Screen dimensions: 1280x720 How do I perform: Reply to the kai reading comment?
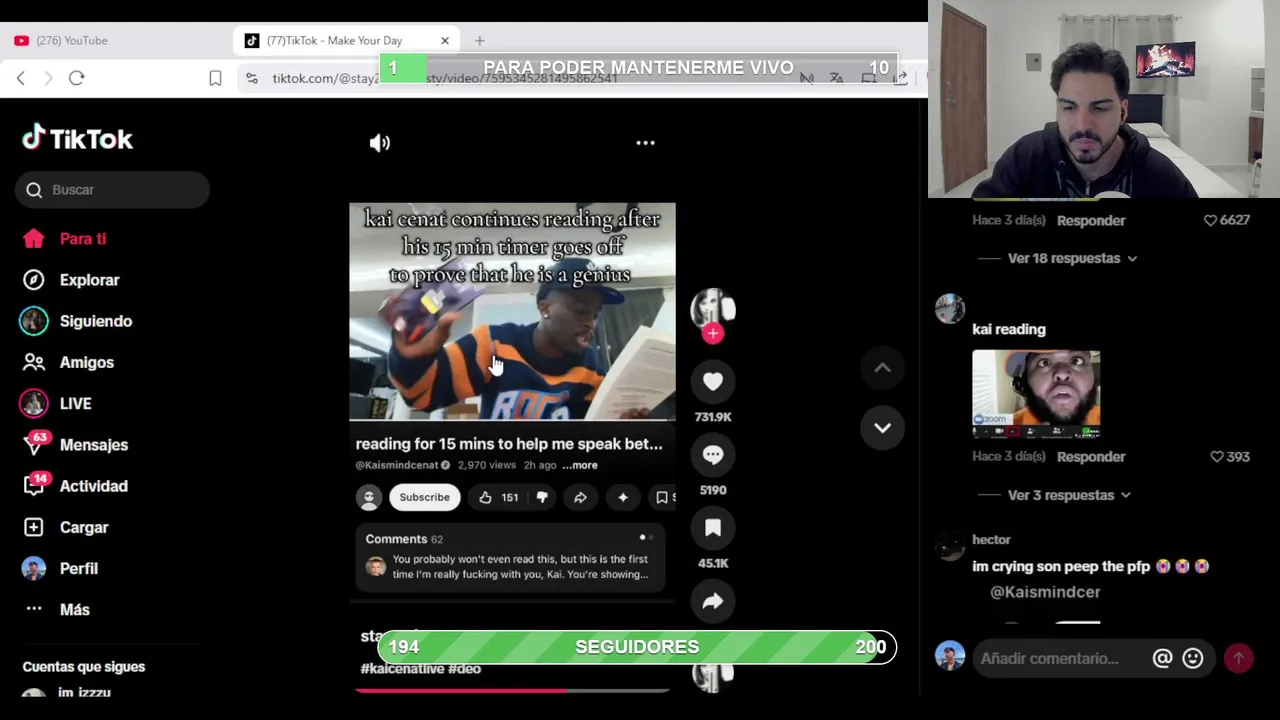[1091, 457]
